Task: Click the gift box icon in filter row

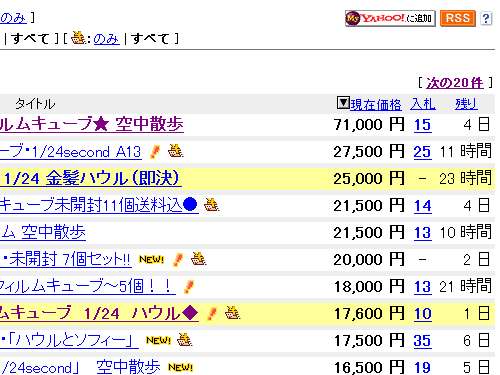Action: pos(79,37)
